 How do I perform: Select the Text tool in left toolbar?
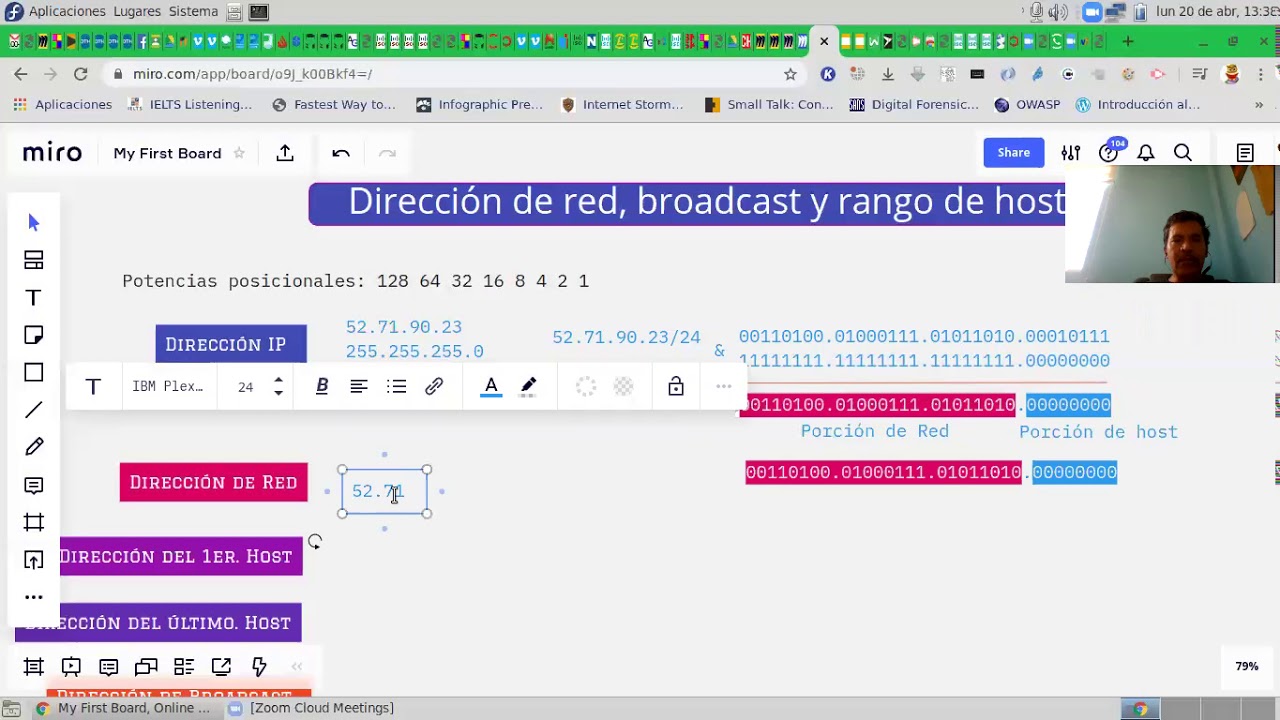click(34, 298)
